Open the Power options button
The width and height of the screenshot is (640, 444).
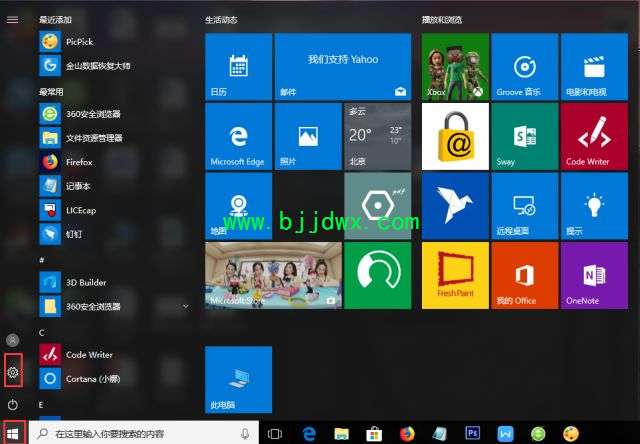[13, 405]
